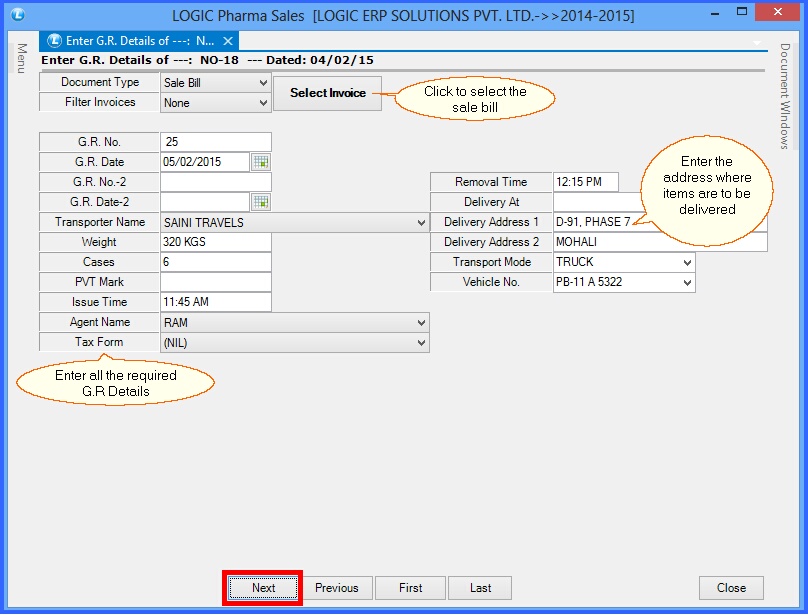Open the Document Type dropdown
The image size is (808, 615).
[263, 82]
